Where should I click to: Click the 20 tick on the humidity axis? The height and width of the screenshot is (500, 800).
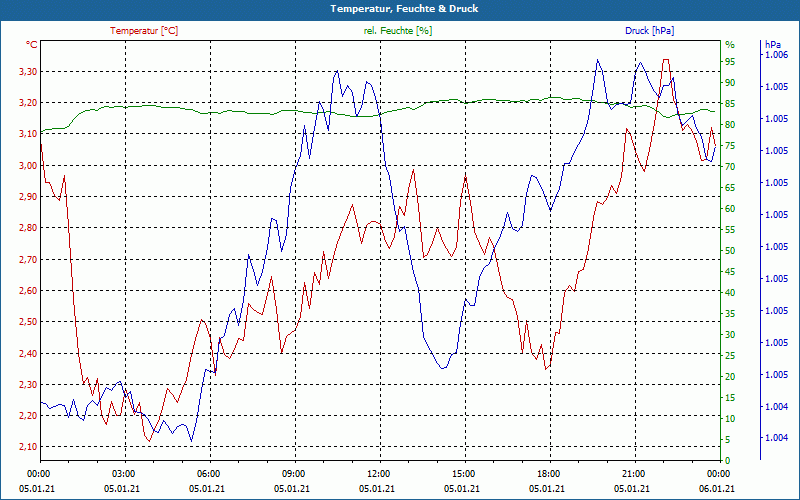tap(730, 377)
